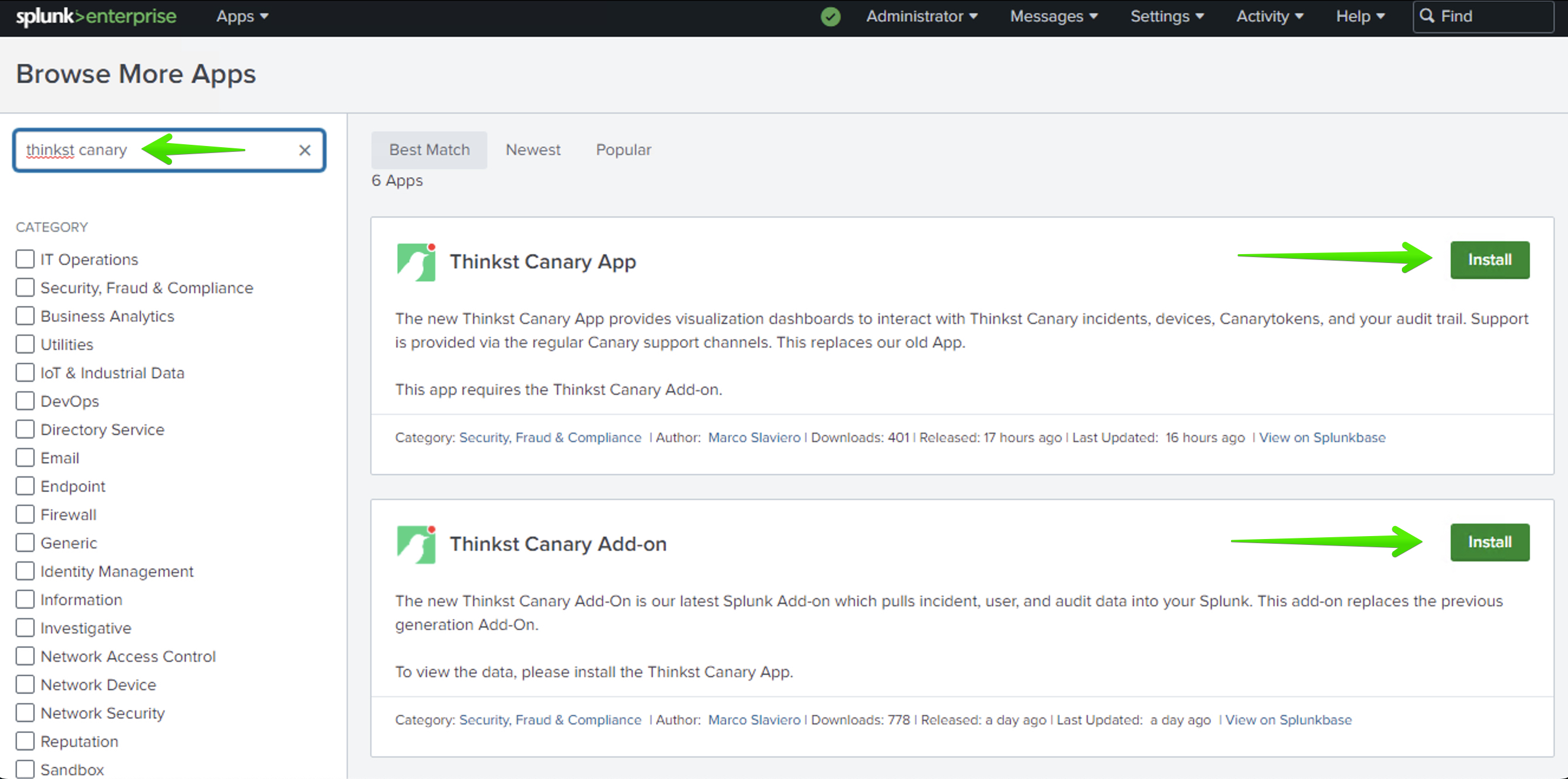Screen dimensions: 1568x779
Task: Click the app search box containing thinkst canary
Action: tap(169, 150)
